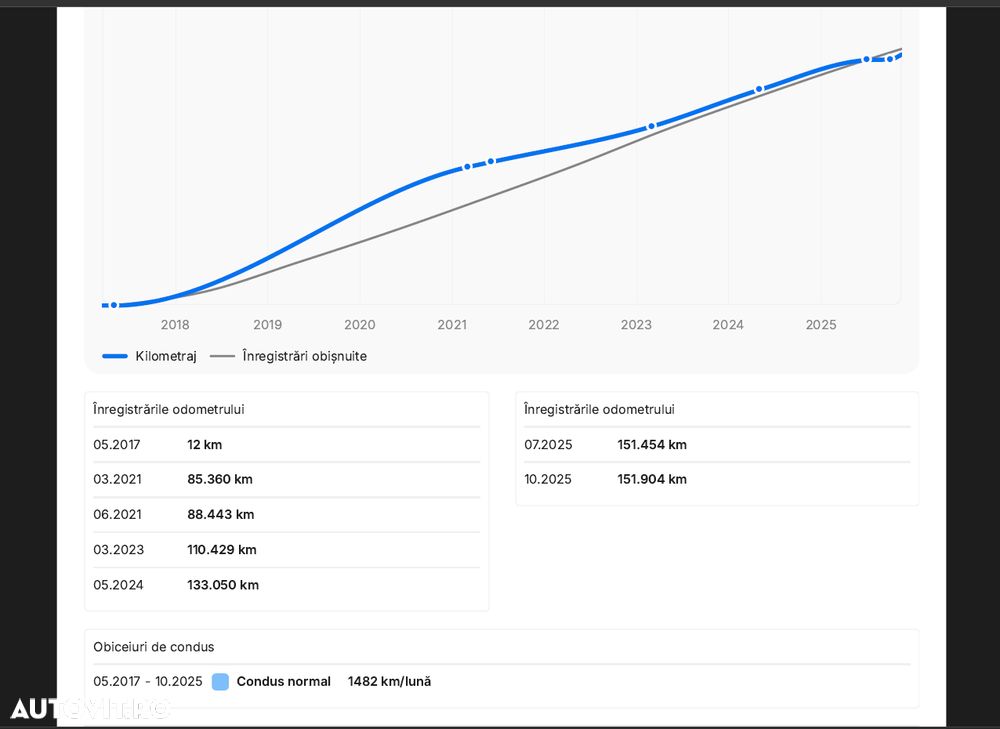Select the data point between 2024 and 2025

click(x=759, y=89)
